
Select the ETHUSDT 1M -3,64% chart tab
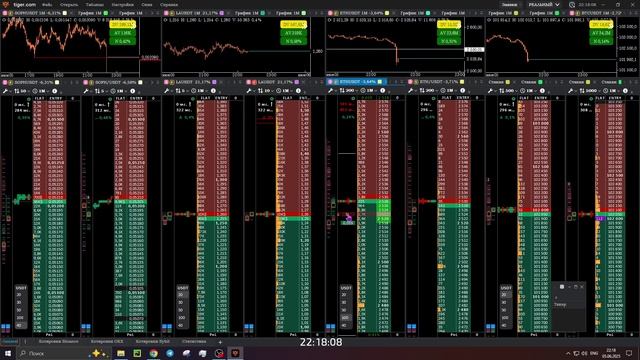point(358,13)
